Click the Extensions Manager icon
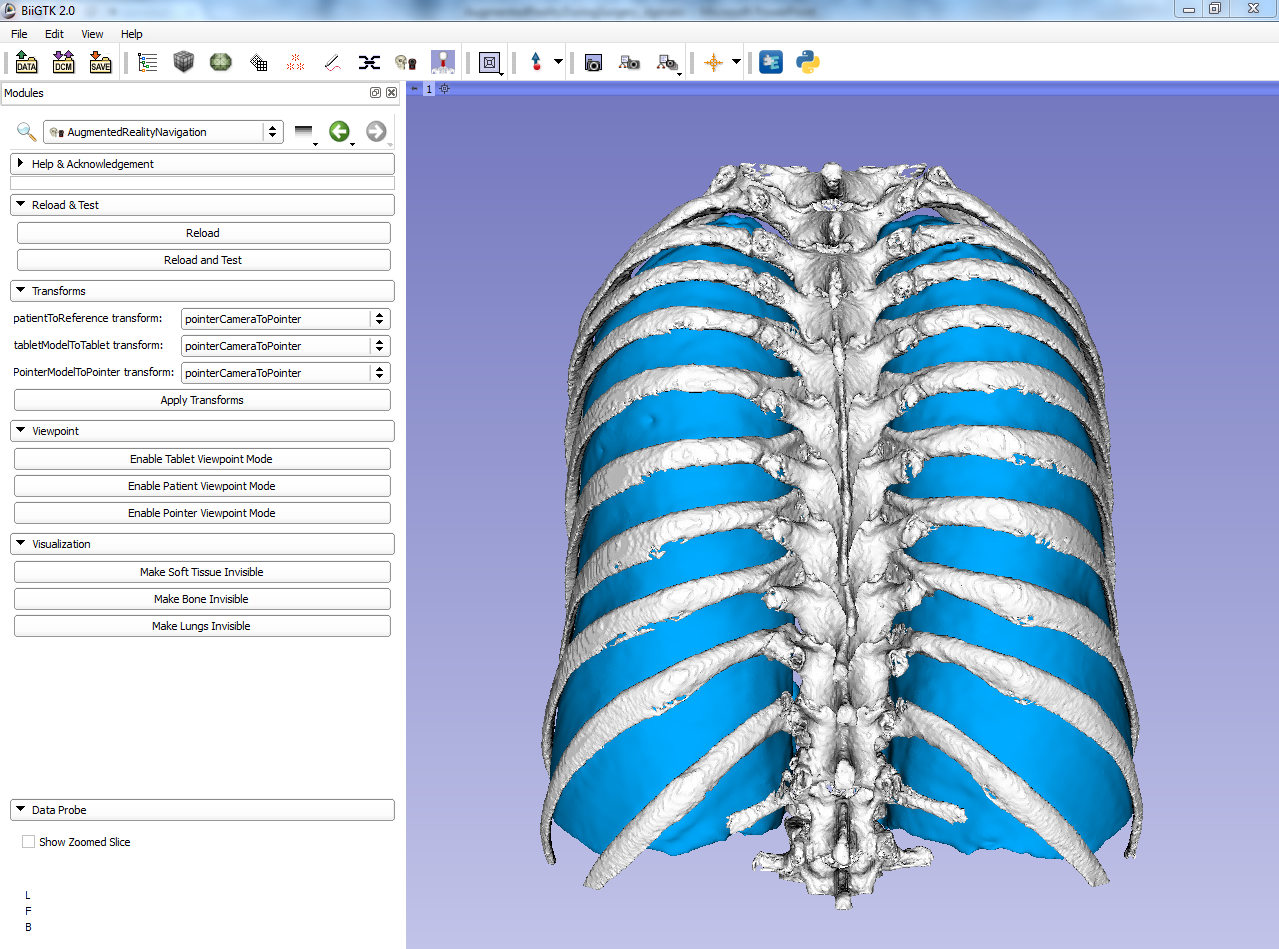Viewport: 1279px width, 949px height. pos(771,63)
